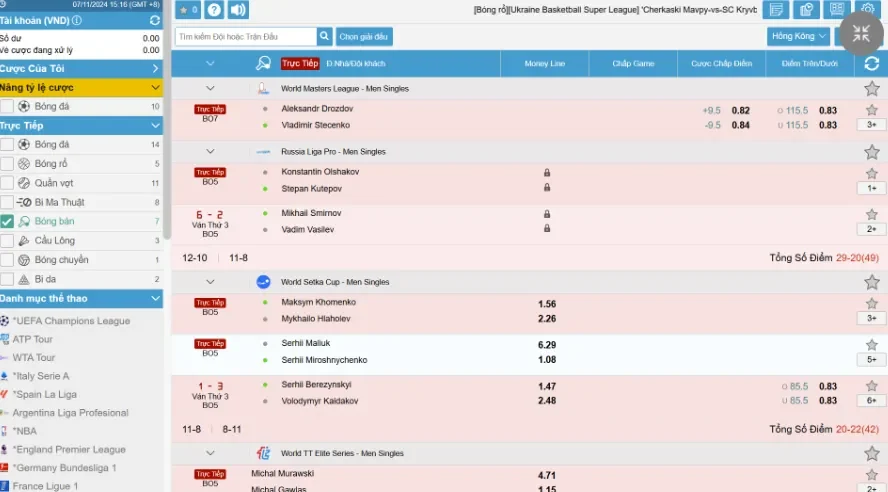Click the collapse fullscreen overlay icon
This screenshot has height=492, width=888.
[x=861, y=33]
